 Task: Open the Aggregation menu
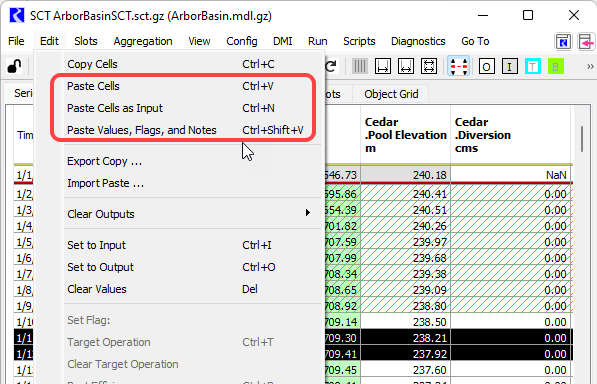143,41
